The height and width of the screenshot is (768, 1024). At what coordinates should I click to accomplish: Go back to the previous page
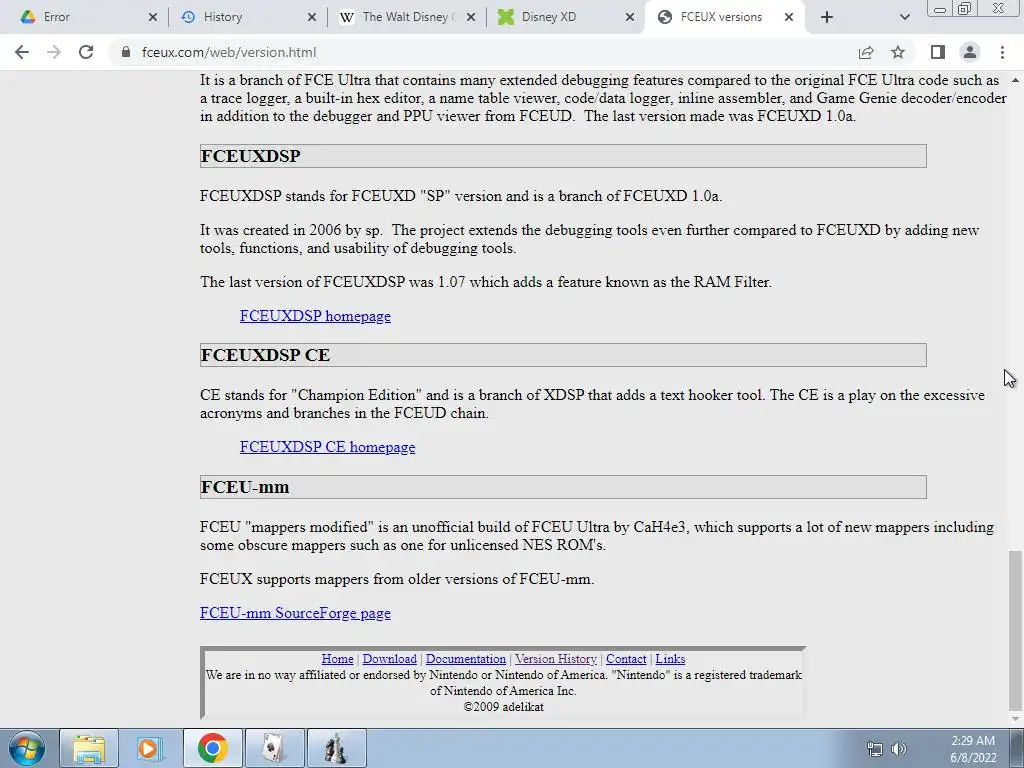click(22, 52)
